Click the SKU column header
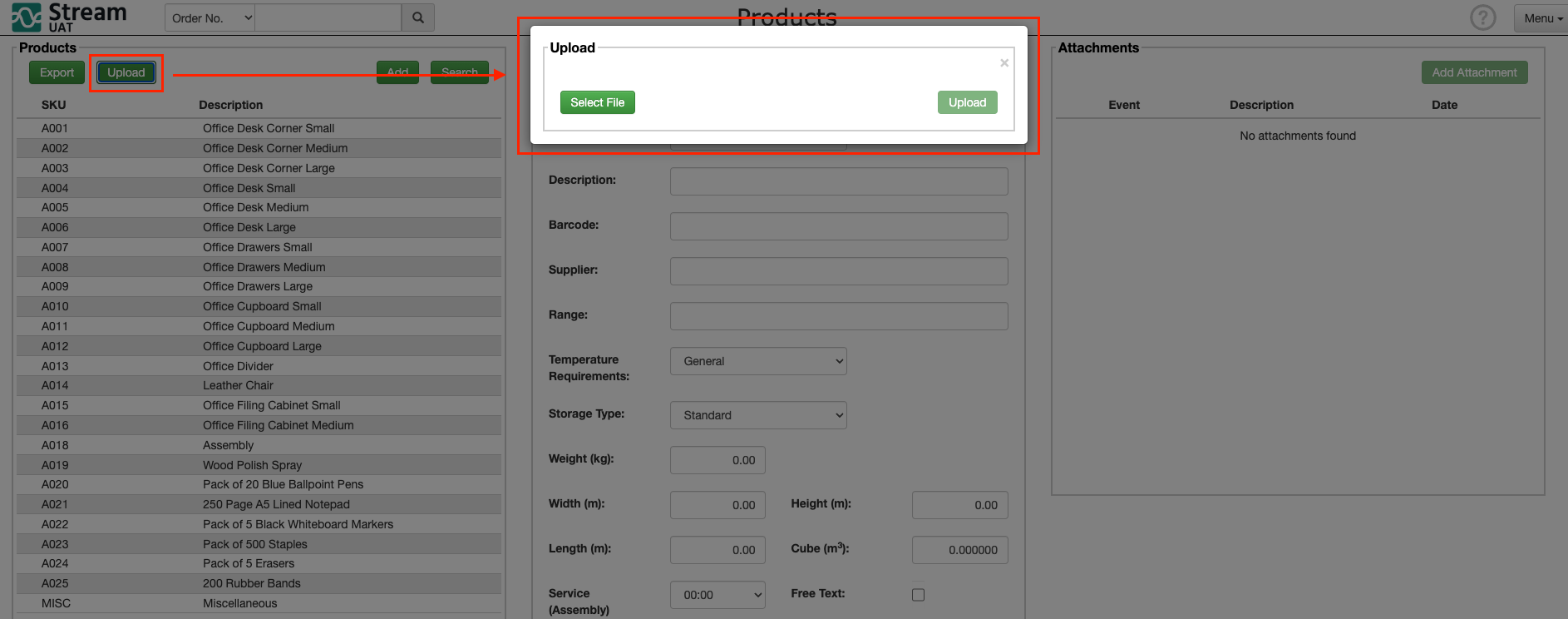1568x619 pixels. coord(54,105)
